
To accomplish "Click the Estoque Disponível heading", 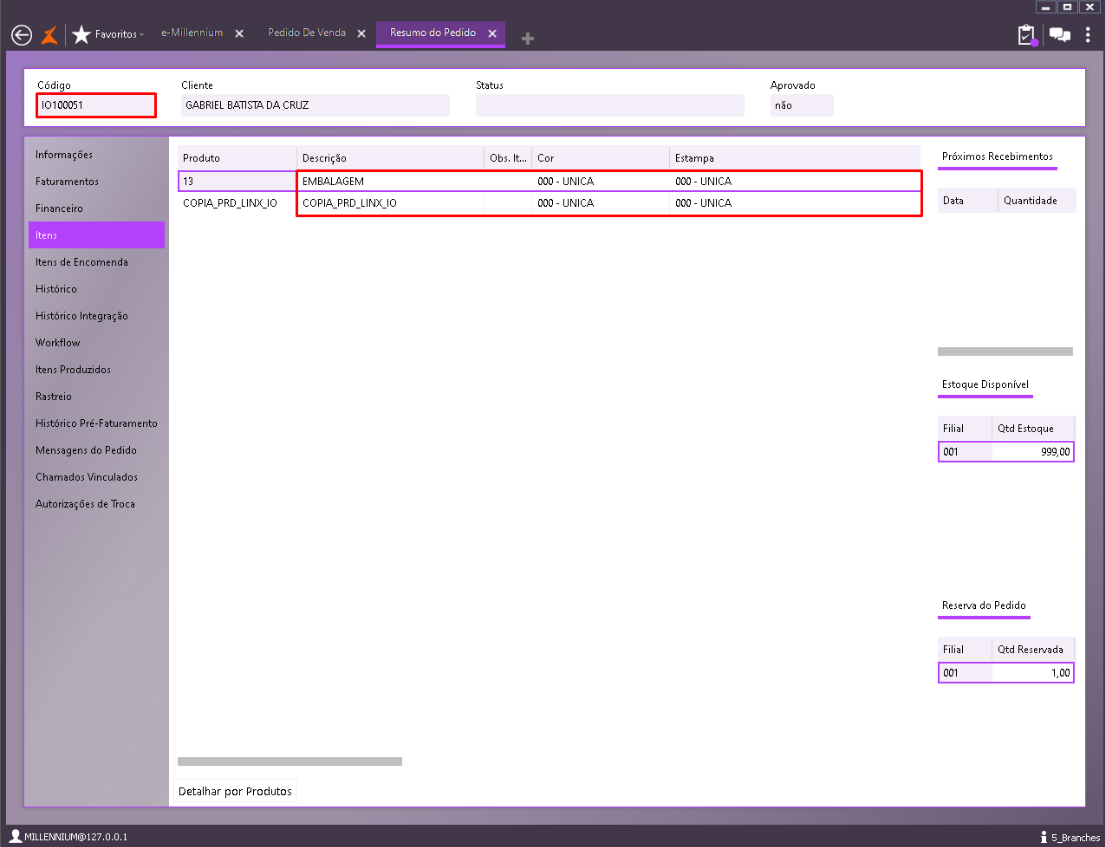I will tap(985, 384).
